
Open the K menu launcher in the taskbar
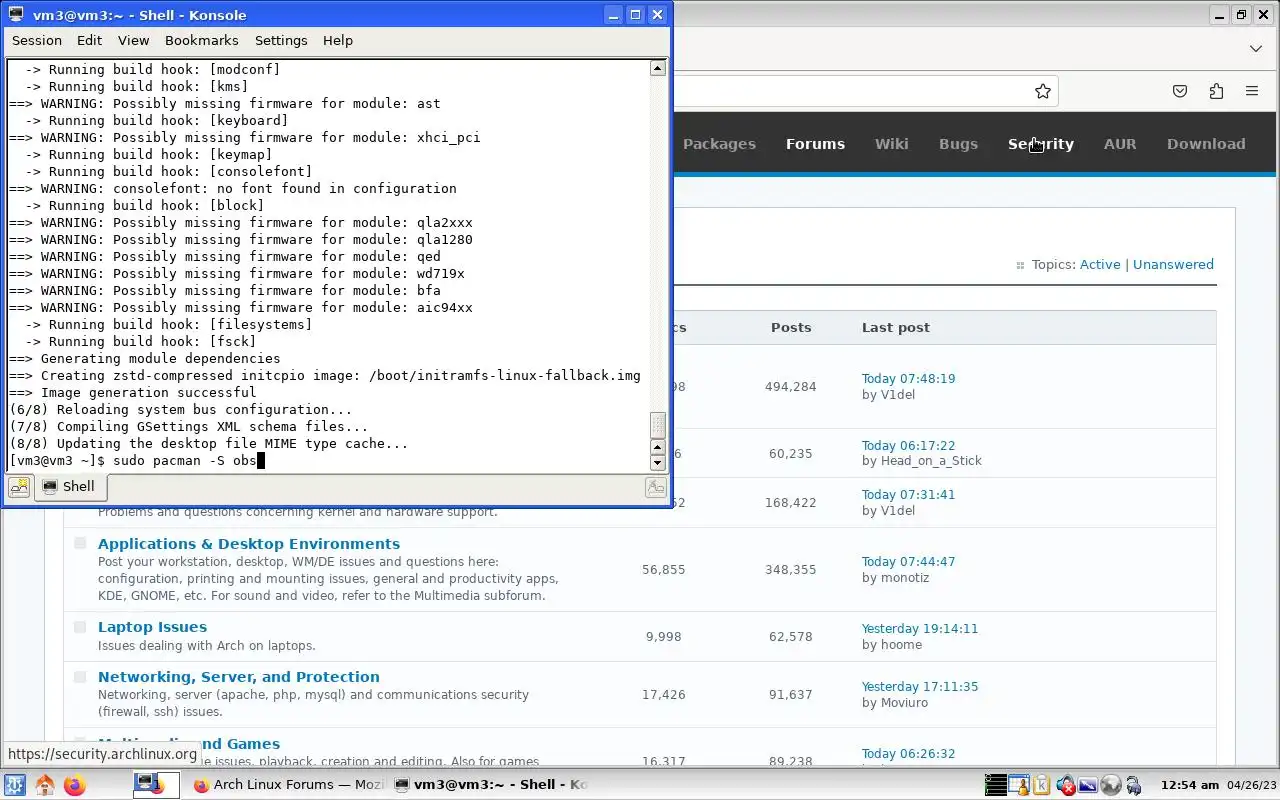pyautogui.click(x=14, y=785)
